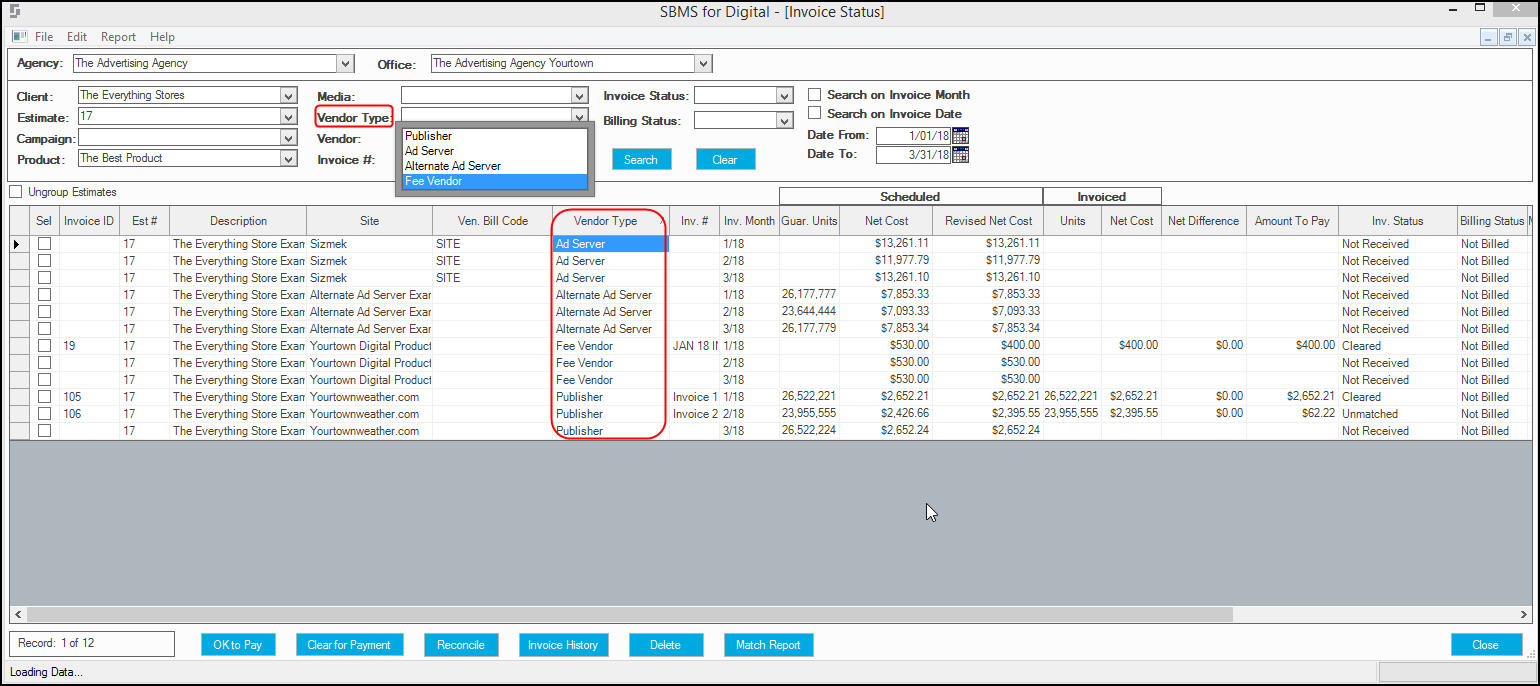Click the document icon beside File menu
This screenshot has width=1540, height=686.
tap(20, 37)
